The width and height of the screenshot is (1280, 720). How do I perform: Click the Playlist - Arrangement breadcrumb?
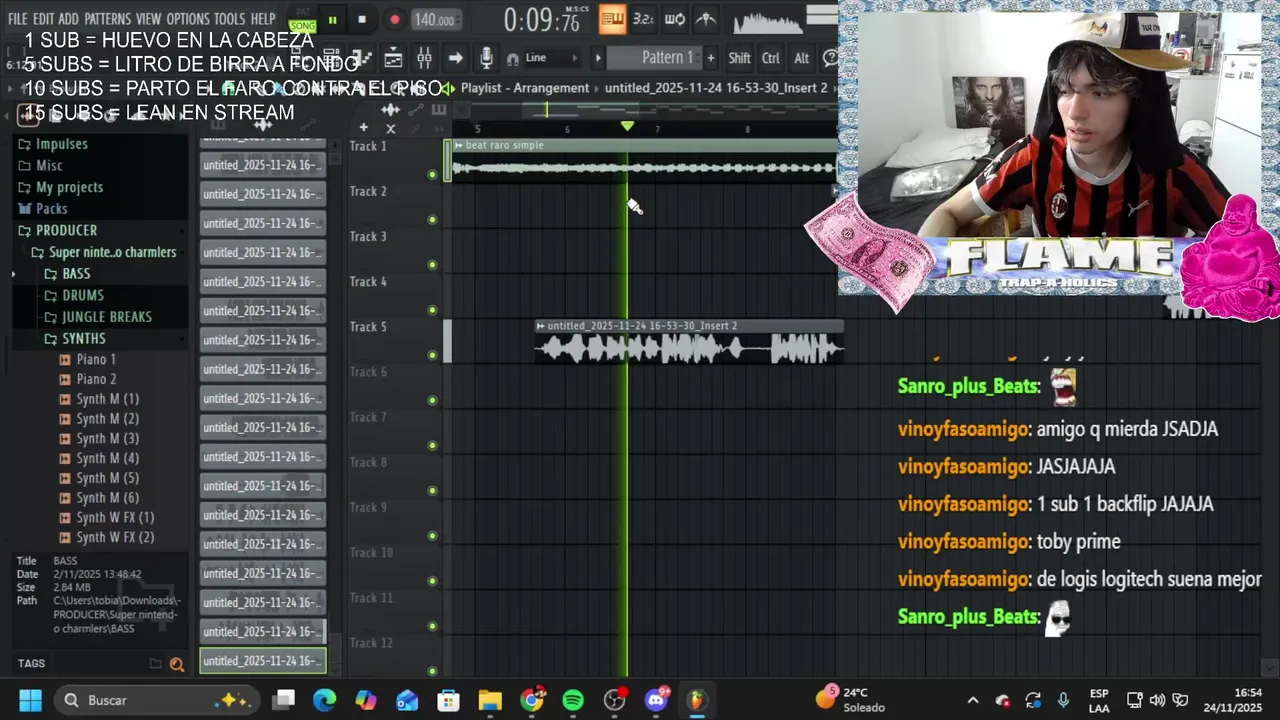[525, 88]
